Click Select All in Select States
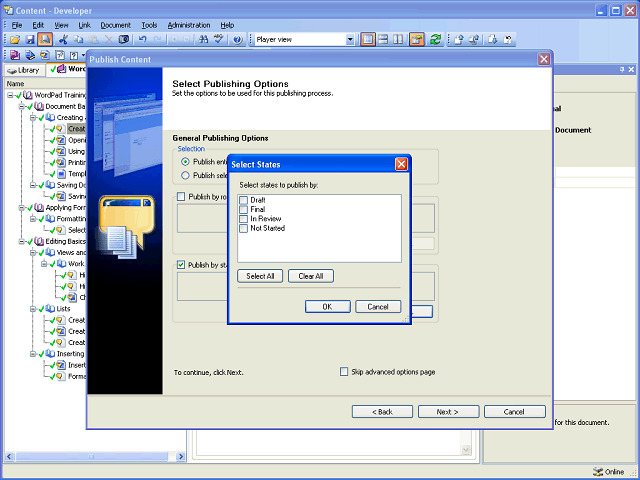Viewport: 640px width, 480px height. [260, 276]
